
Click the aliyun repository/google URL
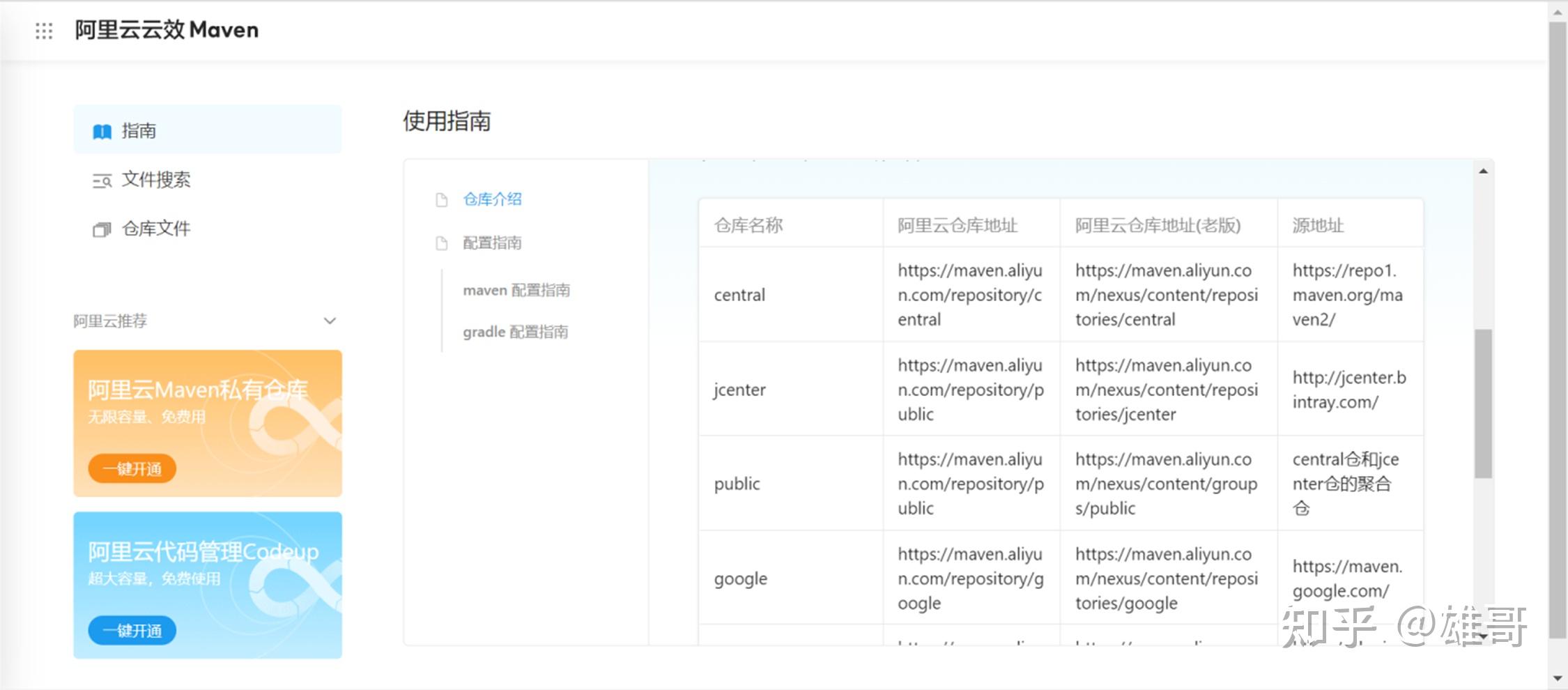tap(971, 578)
